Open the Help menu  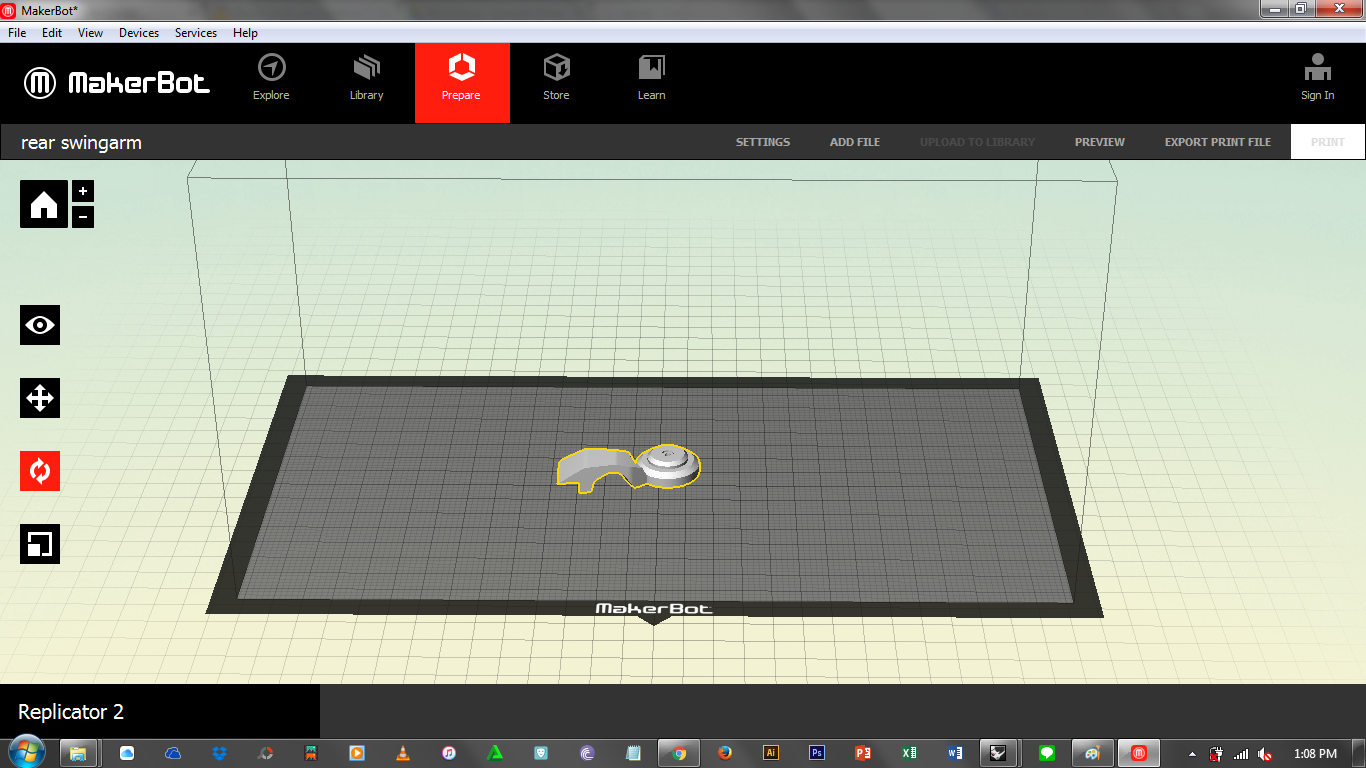point(245,33)
